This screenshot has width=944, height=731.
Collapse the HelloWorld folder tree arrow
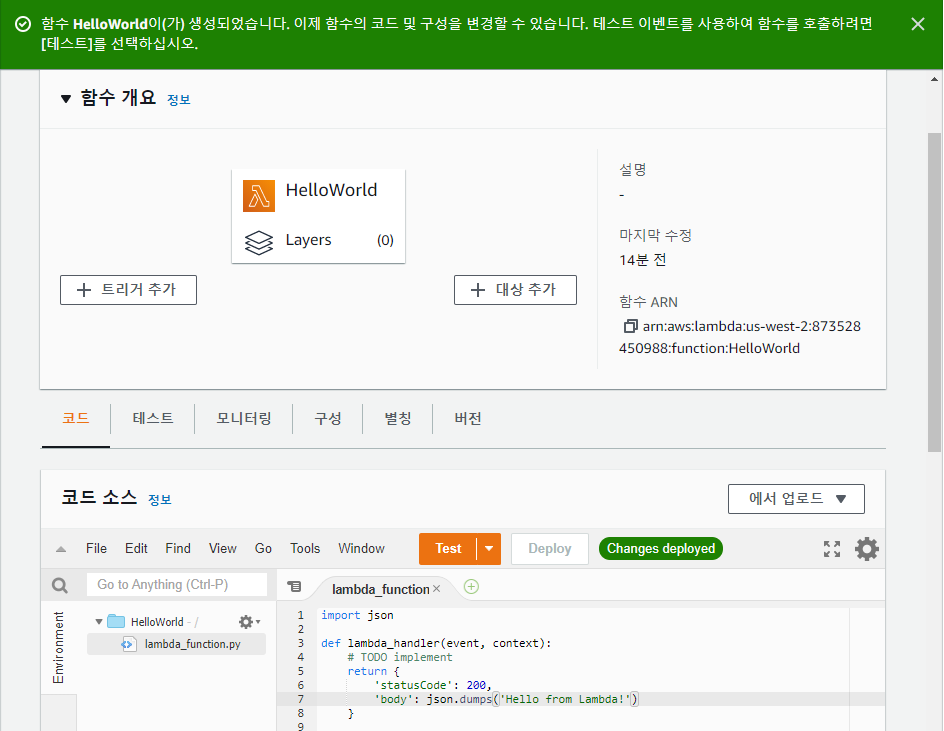click(x=99, y=621)
